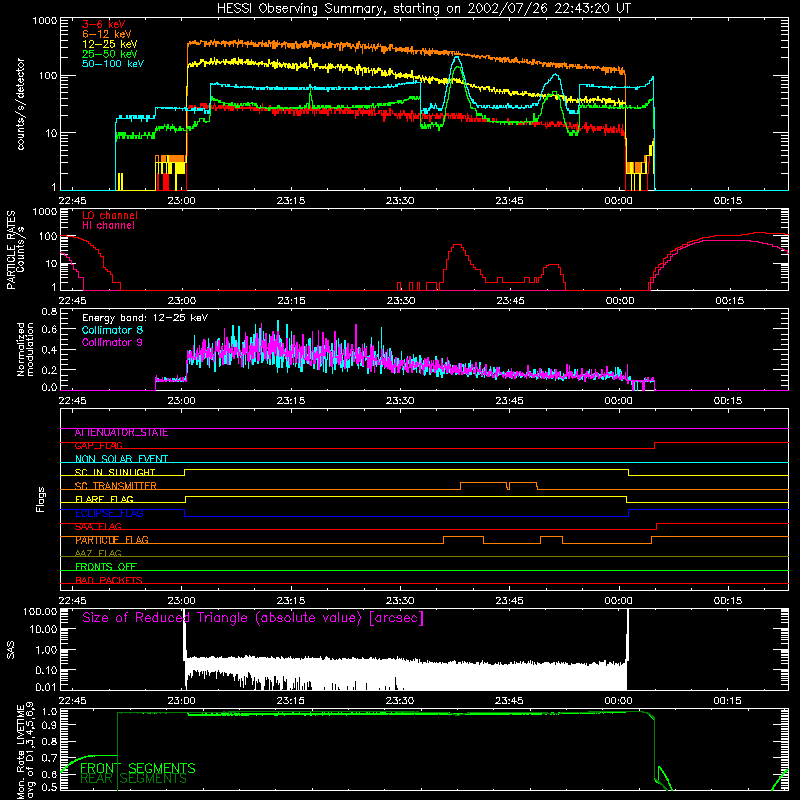Image resolution: width=800 pixels, height=800 pixels.
Task: Click the SC_IN_SUNLIGHT flag label
Action: [x=115, y=472]
